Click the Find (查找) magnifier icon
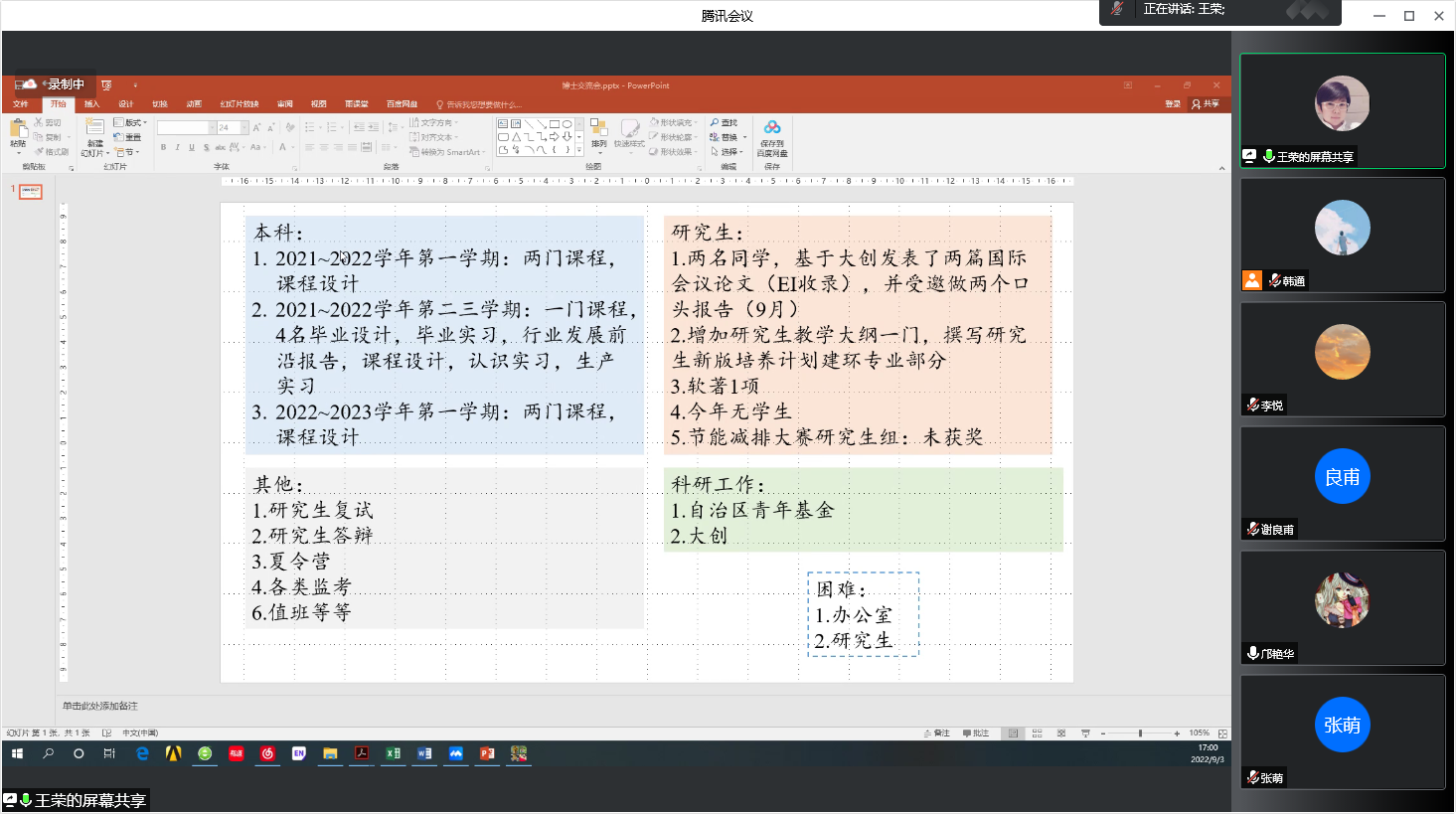Screen dimensions: 1456x814 715,122
